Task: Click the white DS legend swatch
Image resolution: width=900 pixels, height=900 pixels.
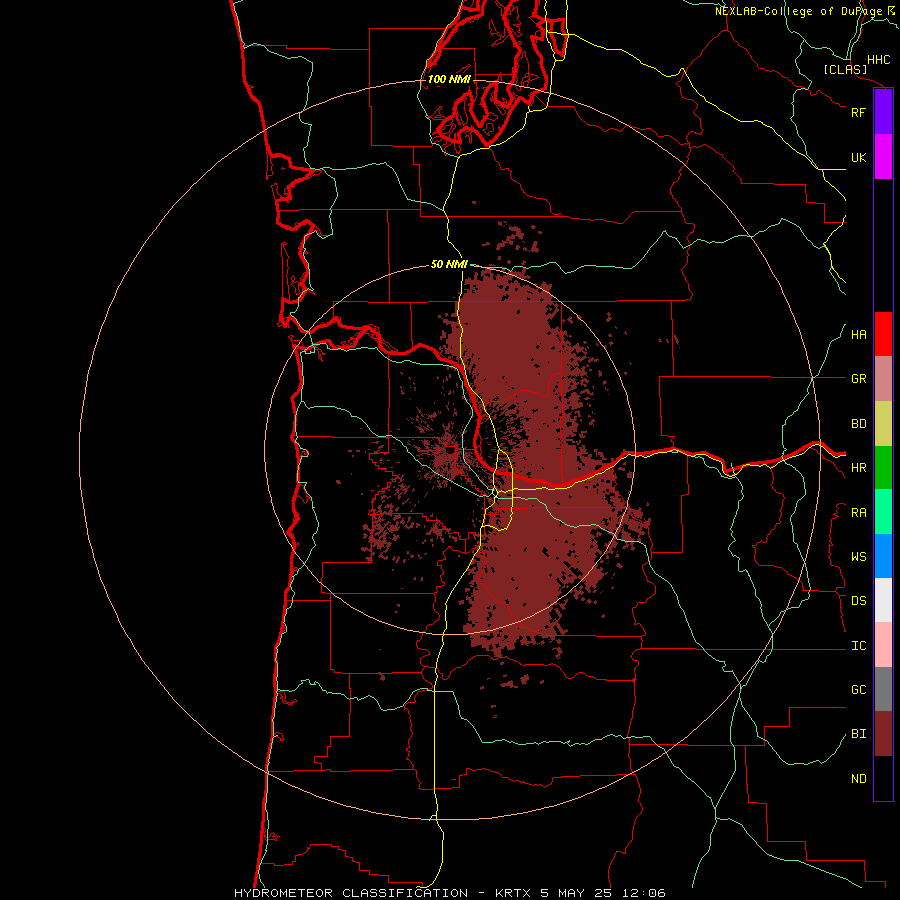Action: pos(883,600)
